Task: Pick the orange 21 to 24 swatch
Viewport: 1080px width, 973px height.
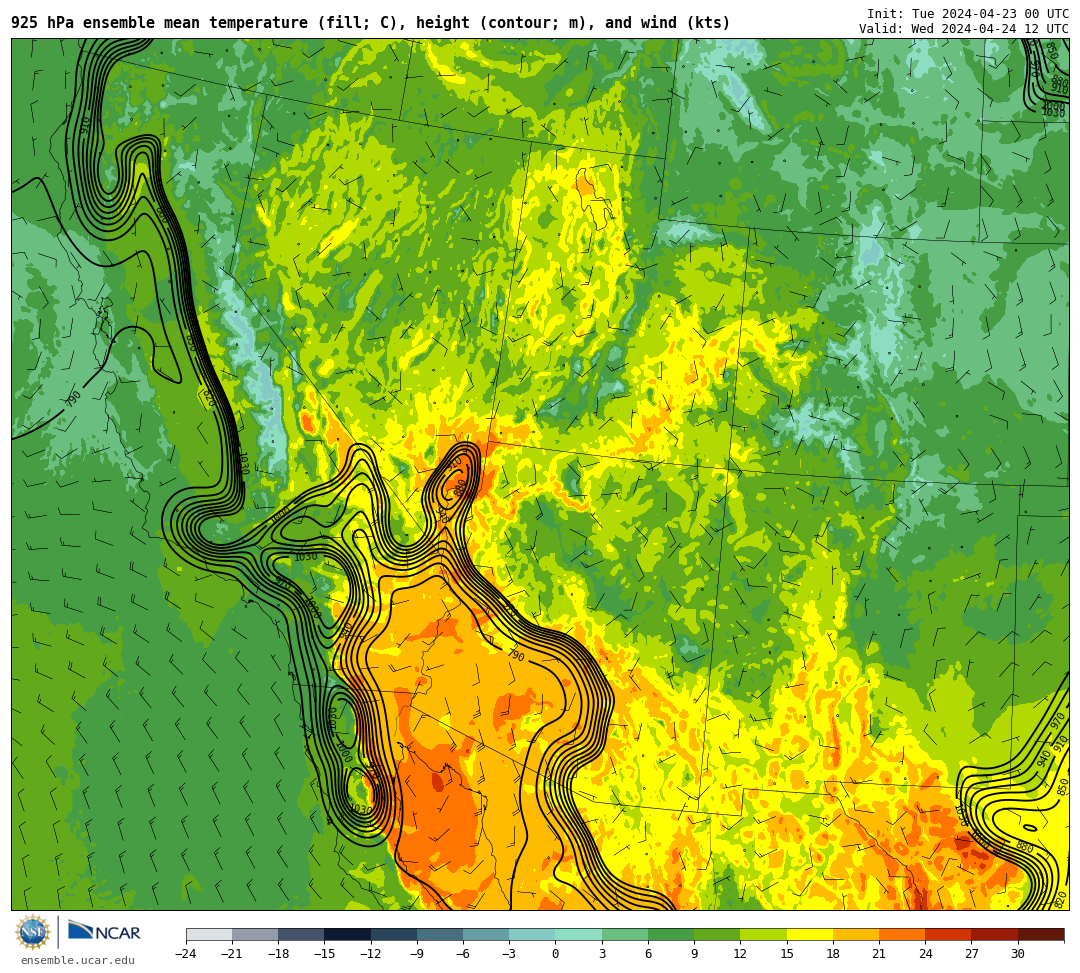Action: (902, 934)
